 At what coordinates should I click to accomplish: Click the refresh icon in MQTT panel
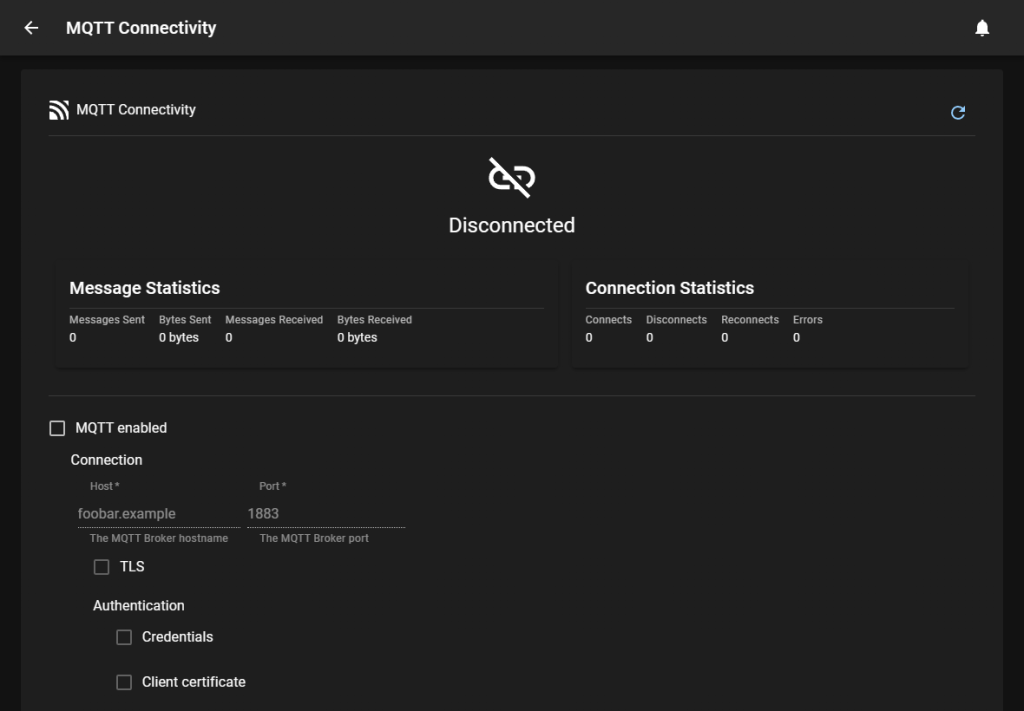tap(958, 112)
